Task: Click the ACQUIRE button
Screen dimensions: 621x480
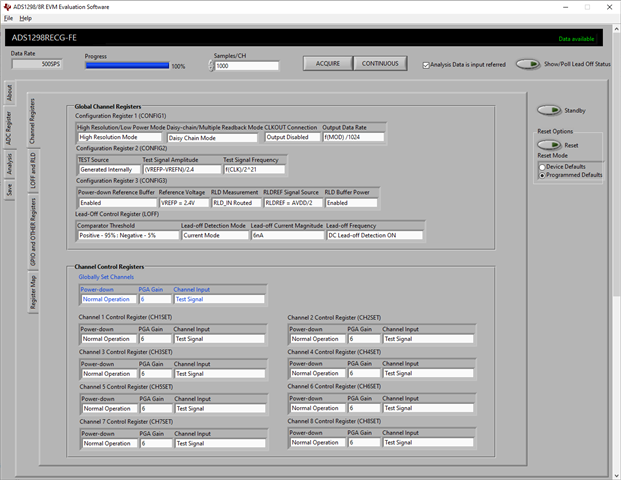Action: [328, 63]
